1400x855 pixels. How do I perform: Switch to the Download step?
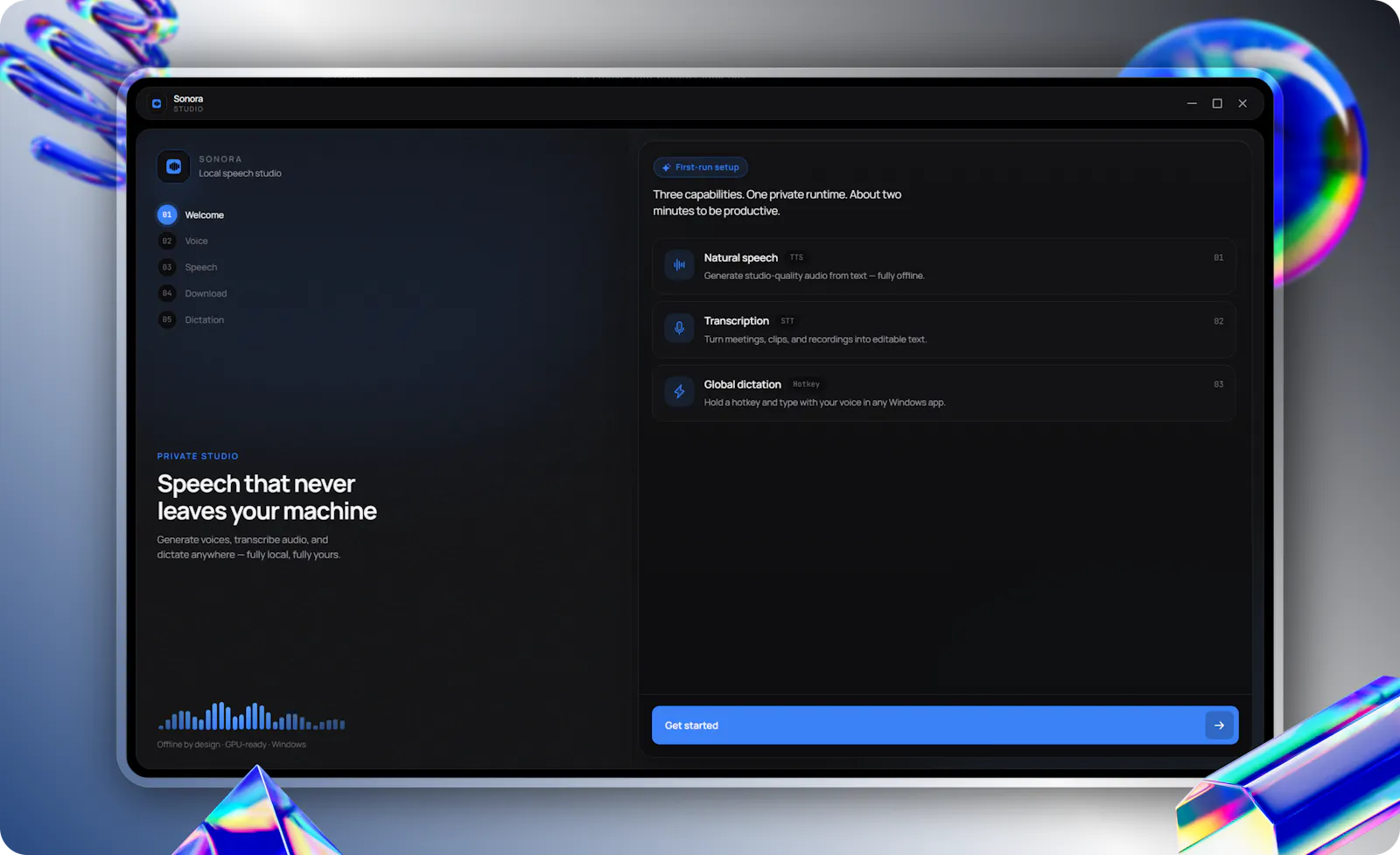(192, 293)
